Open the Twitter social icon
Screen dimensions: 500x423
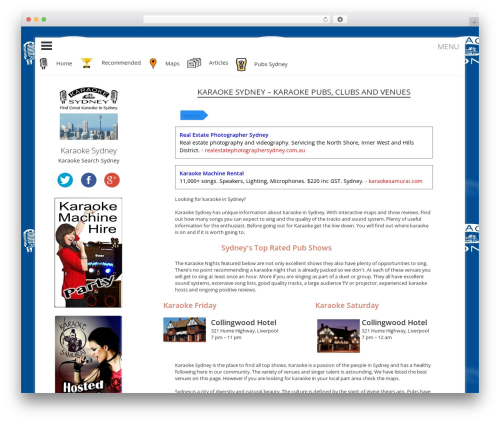65,180
